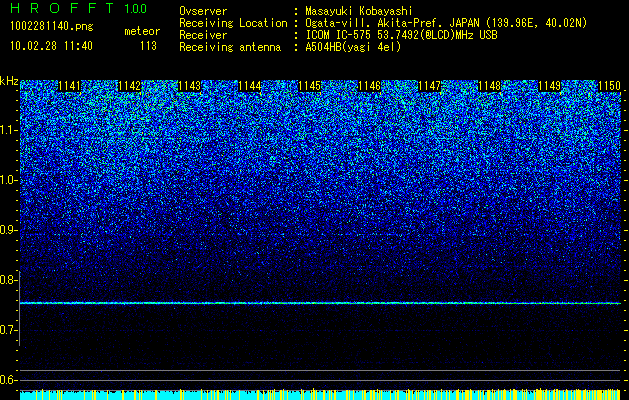
Task: Click the 1142 time marker
Action: tap(130, 86)
